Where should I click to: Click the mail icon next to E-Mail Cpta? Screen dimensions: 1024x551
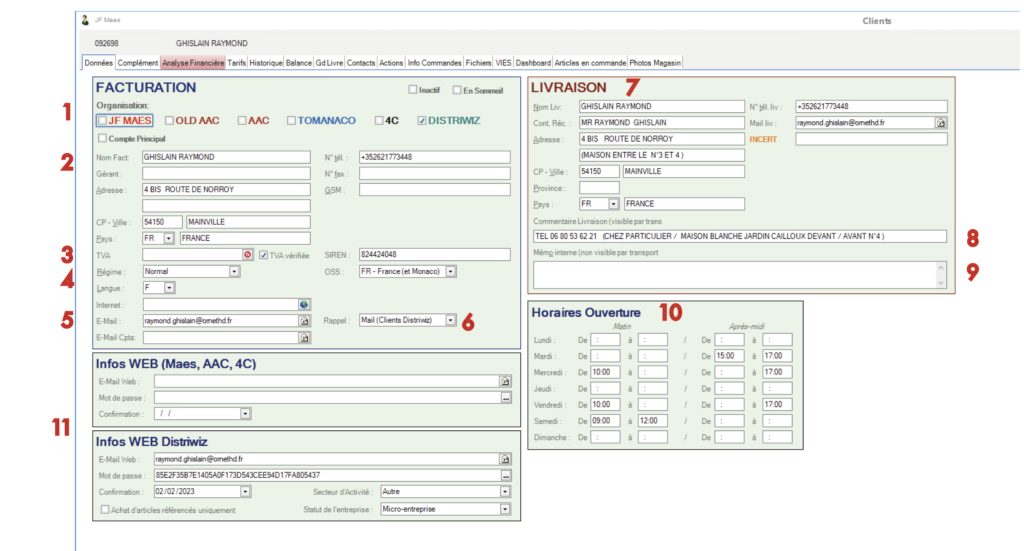305,338
